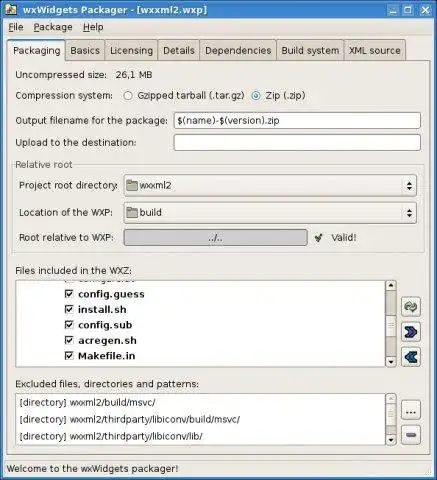437x480 pixels.
Task: Uncheck the acregen.sh file checkbox
Action: pos(69,340)
